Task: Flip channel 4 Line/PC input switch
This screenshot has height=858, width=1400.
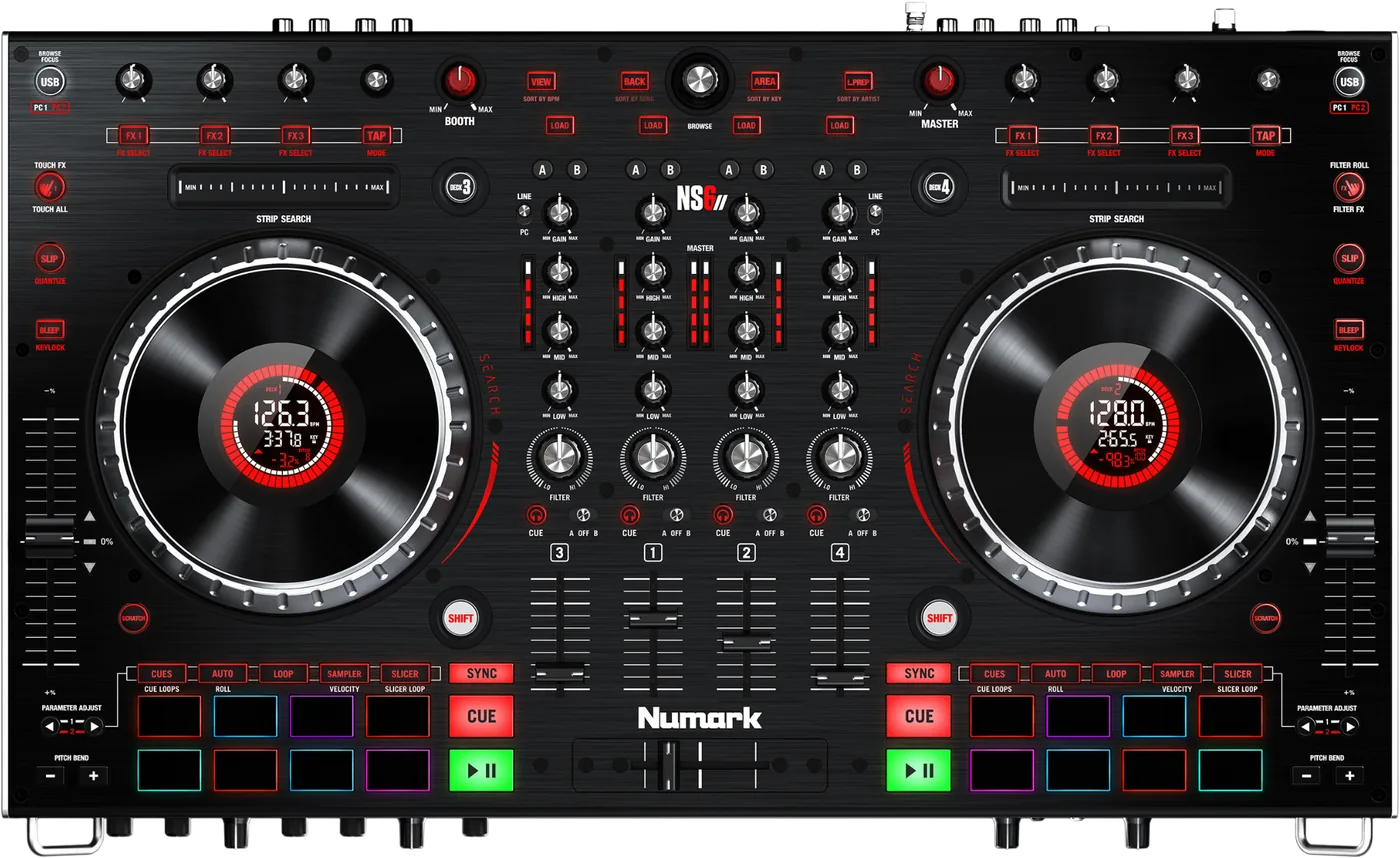Action: point(876,212)
